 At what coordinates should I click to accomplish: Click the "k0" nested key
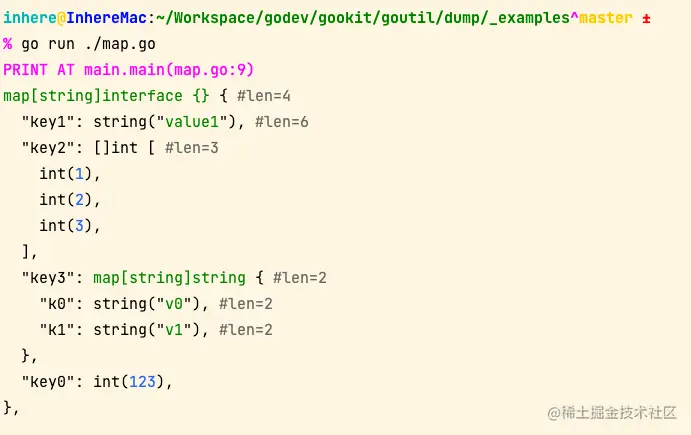[56, 304]
